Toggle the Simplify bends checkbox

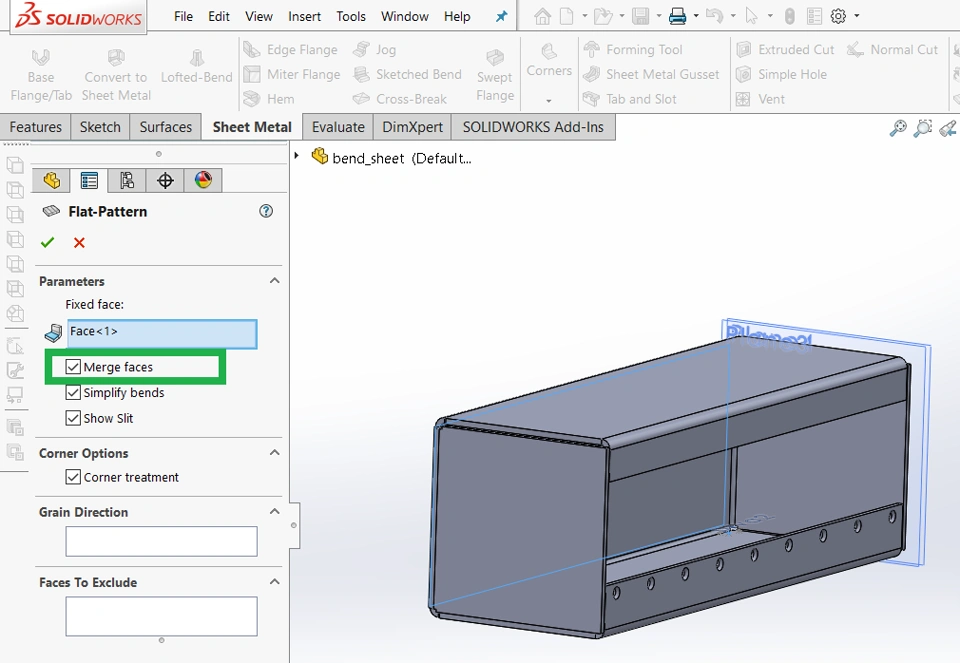tap(73, 393)
